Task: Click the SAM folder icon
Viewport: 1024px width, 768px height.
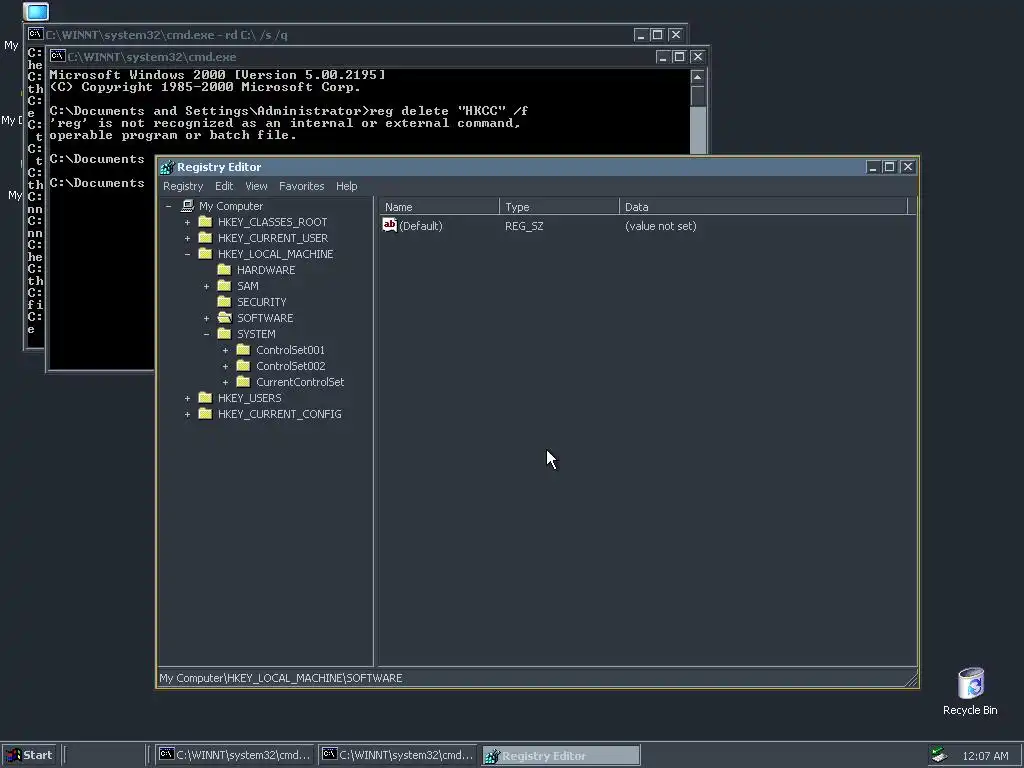Action: click(x=224, y=285)
